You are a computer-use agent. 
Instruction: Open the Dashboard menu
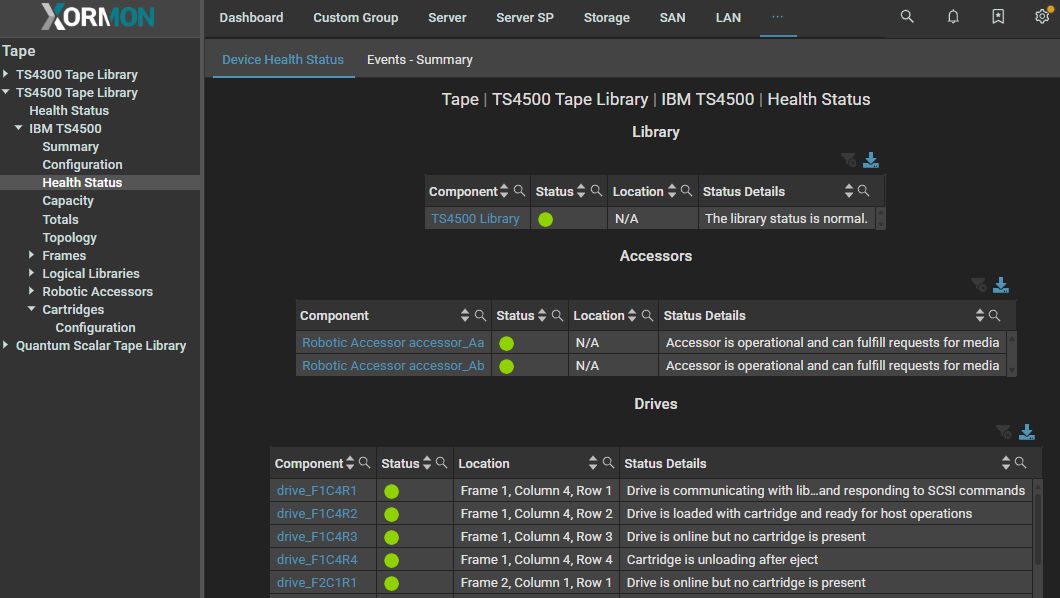click(x=251, y=18)
